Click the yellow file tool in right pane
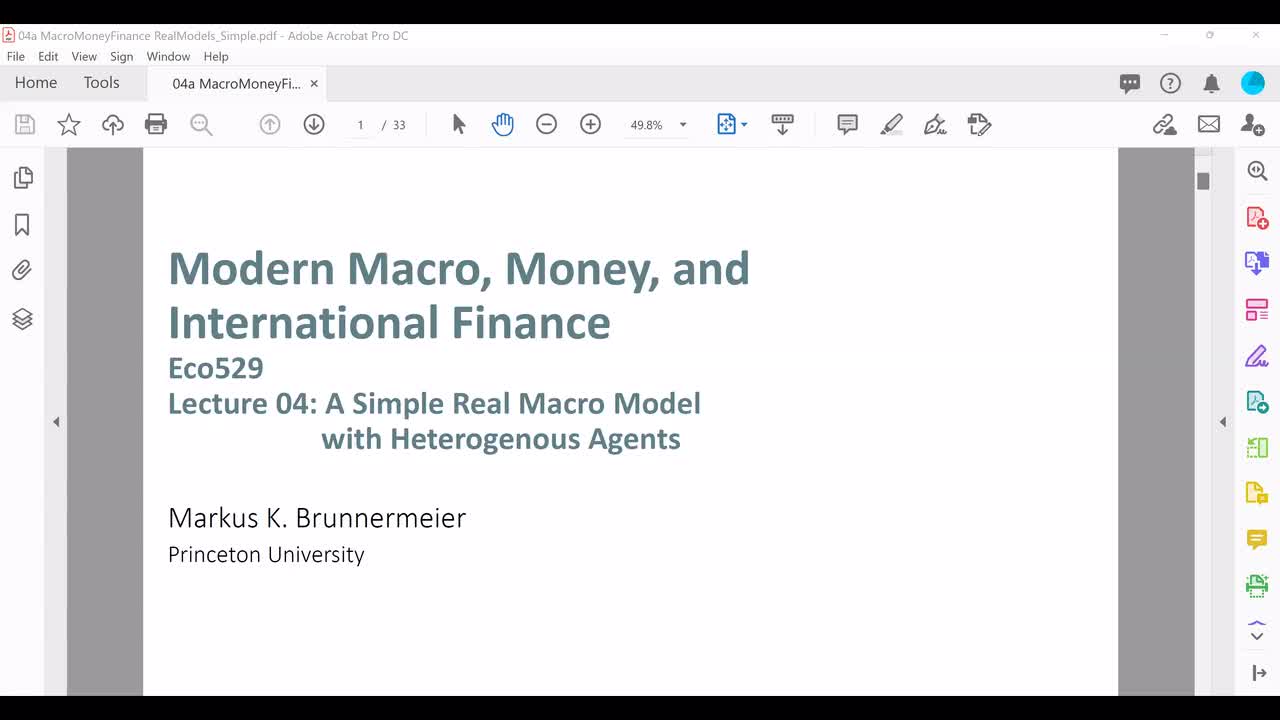The width and height of the screenshot is (1280, 720). (1257, 493)
